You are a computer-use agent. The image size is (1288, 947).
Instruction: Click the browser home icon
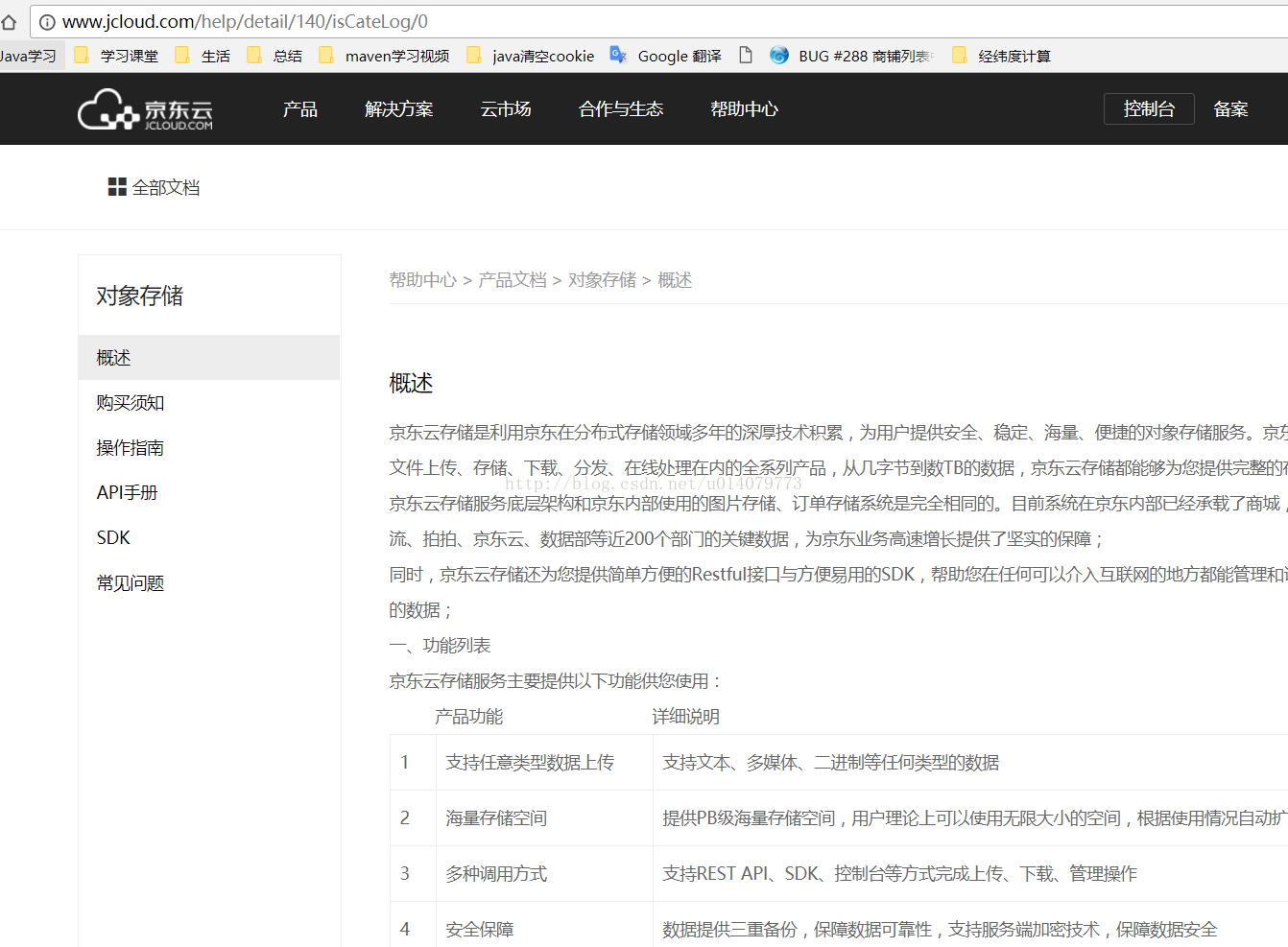[9, 22]
